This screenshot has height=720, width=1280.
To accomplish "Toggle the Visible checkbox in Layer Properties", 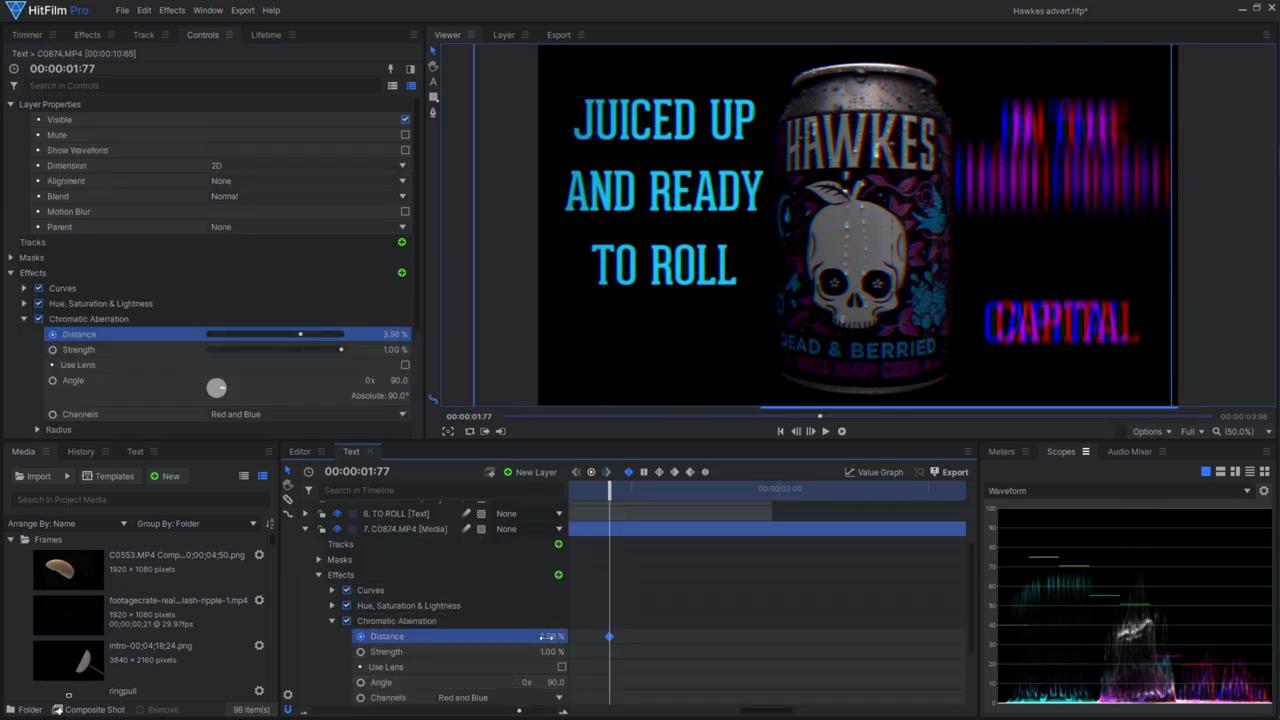I will click(405, 119).
